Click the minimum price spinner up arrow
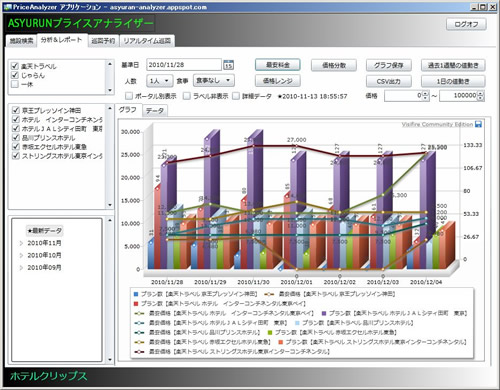The image size is (500, 390). click(x=425, y=94)
